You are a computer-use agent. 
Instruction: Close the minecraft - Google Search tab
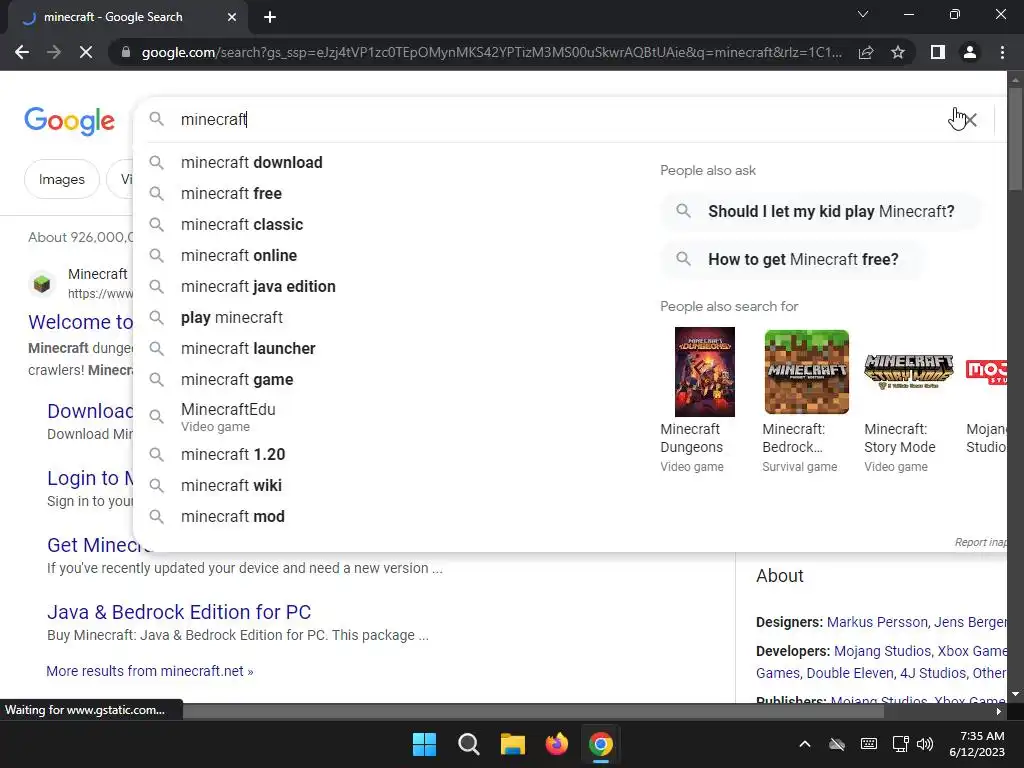pos(232,17)
